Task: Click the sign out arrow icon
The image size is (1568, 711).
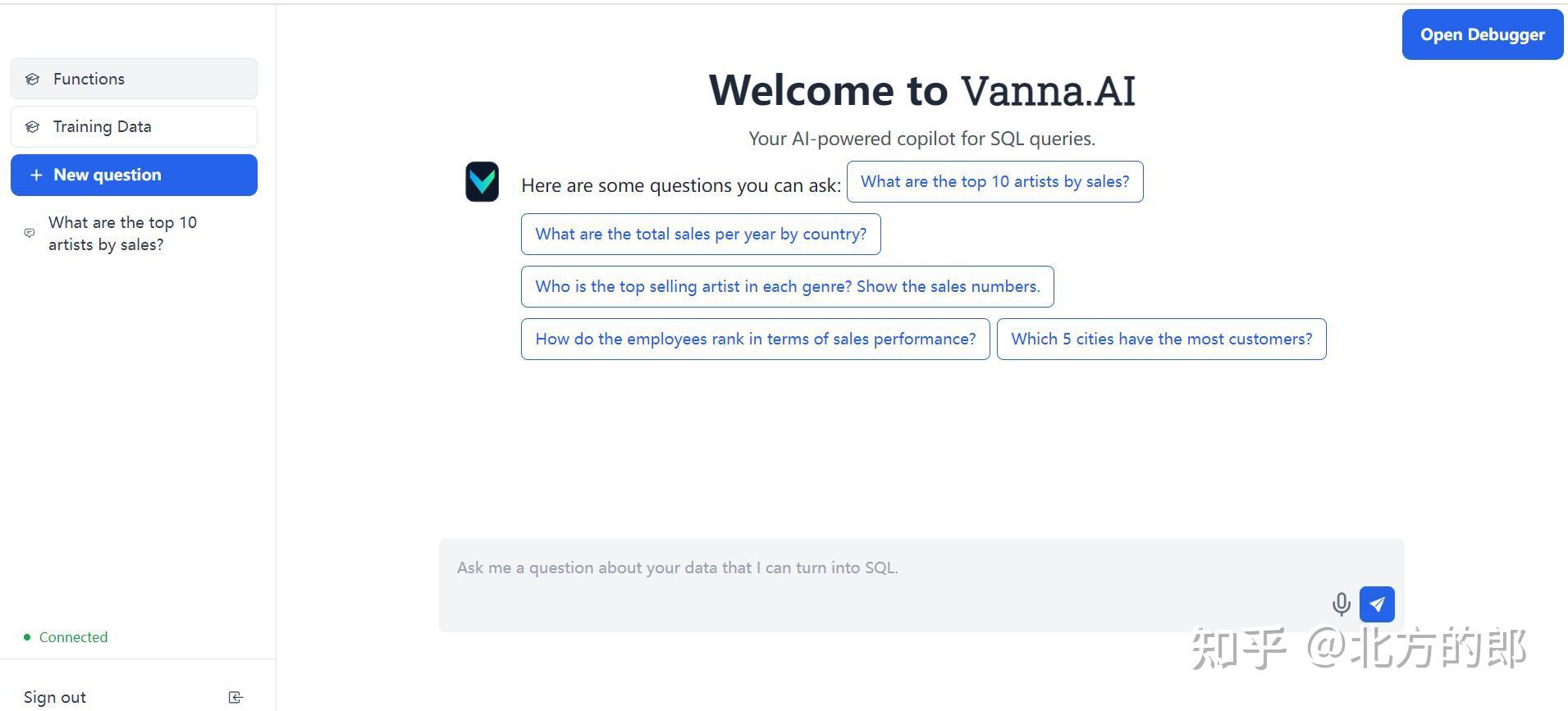Action: coord(235,696)
